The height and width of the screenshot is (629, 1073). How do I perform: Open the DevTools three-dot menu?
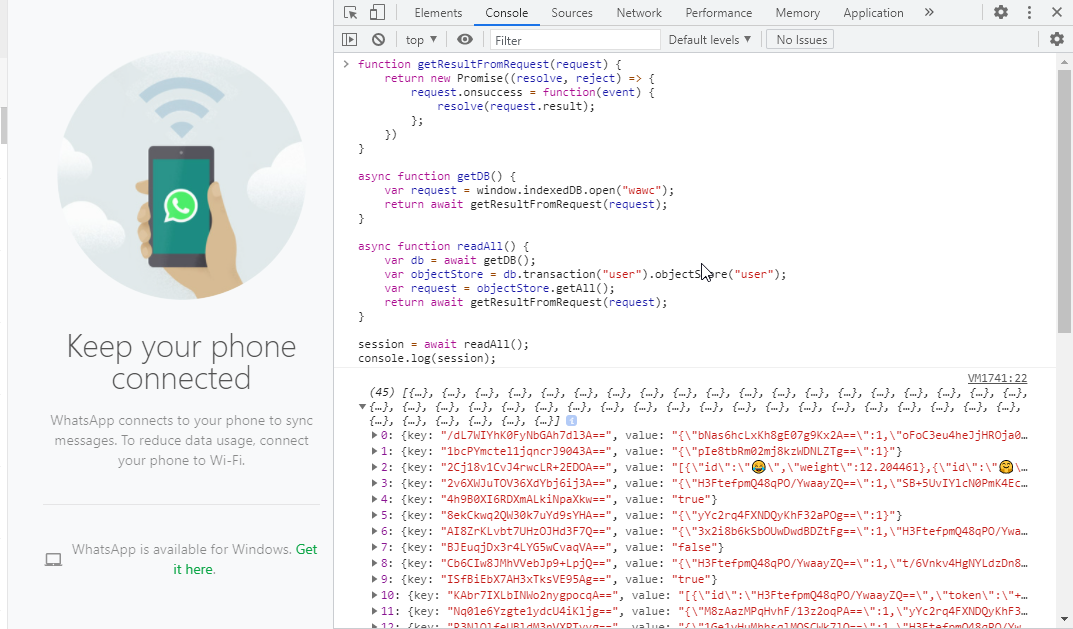coord(1029,12)
